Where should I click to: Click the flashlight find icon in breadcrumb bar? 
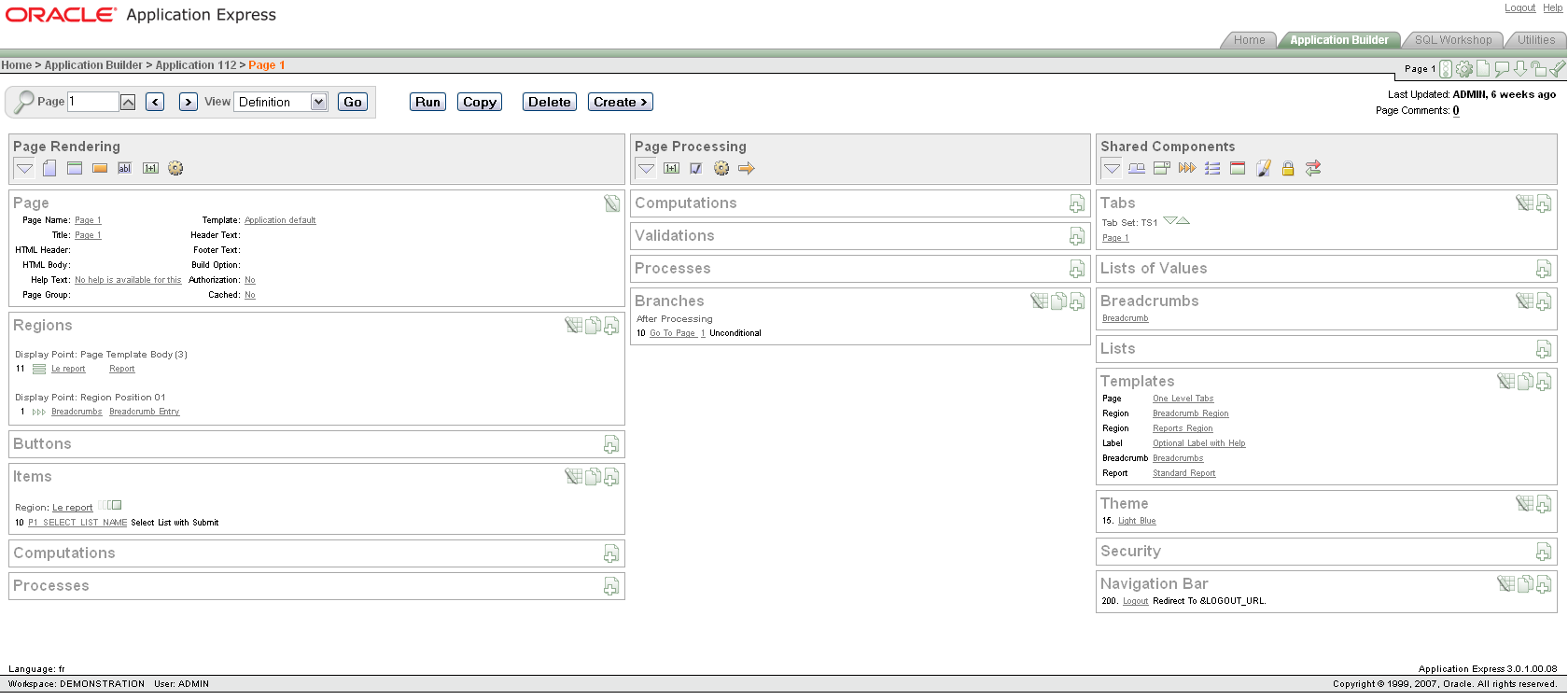(1557, 69)
